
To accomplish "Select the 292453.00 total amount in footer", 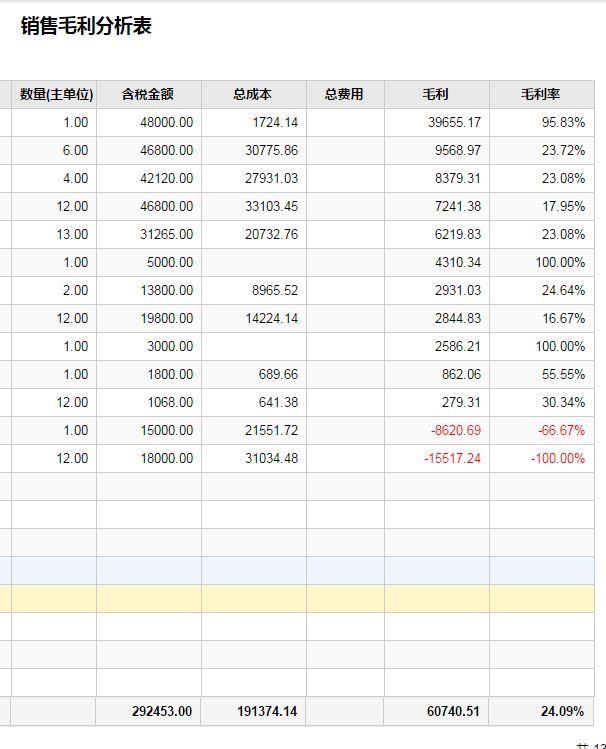I will (149, 711).
